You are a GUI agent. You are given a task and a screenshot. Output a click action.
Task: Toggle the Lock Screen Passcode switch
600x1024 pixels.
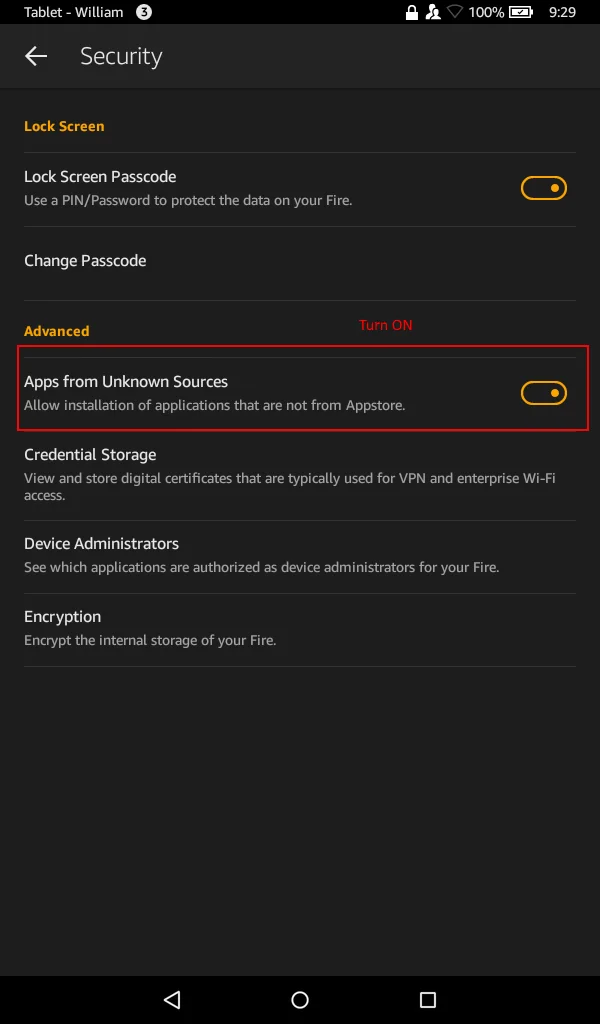(543, 188)
